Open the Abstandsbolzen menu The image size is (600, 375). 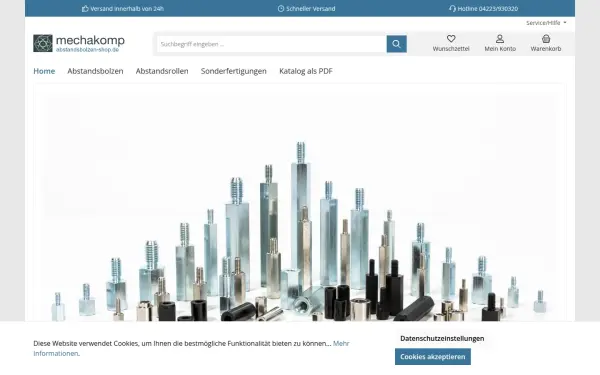point(95,71)
